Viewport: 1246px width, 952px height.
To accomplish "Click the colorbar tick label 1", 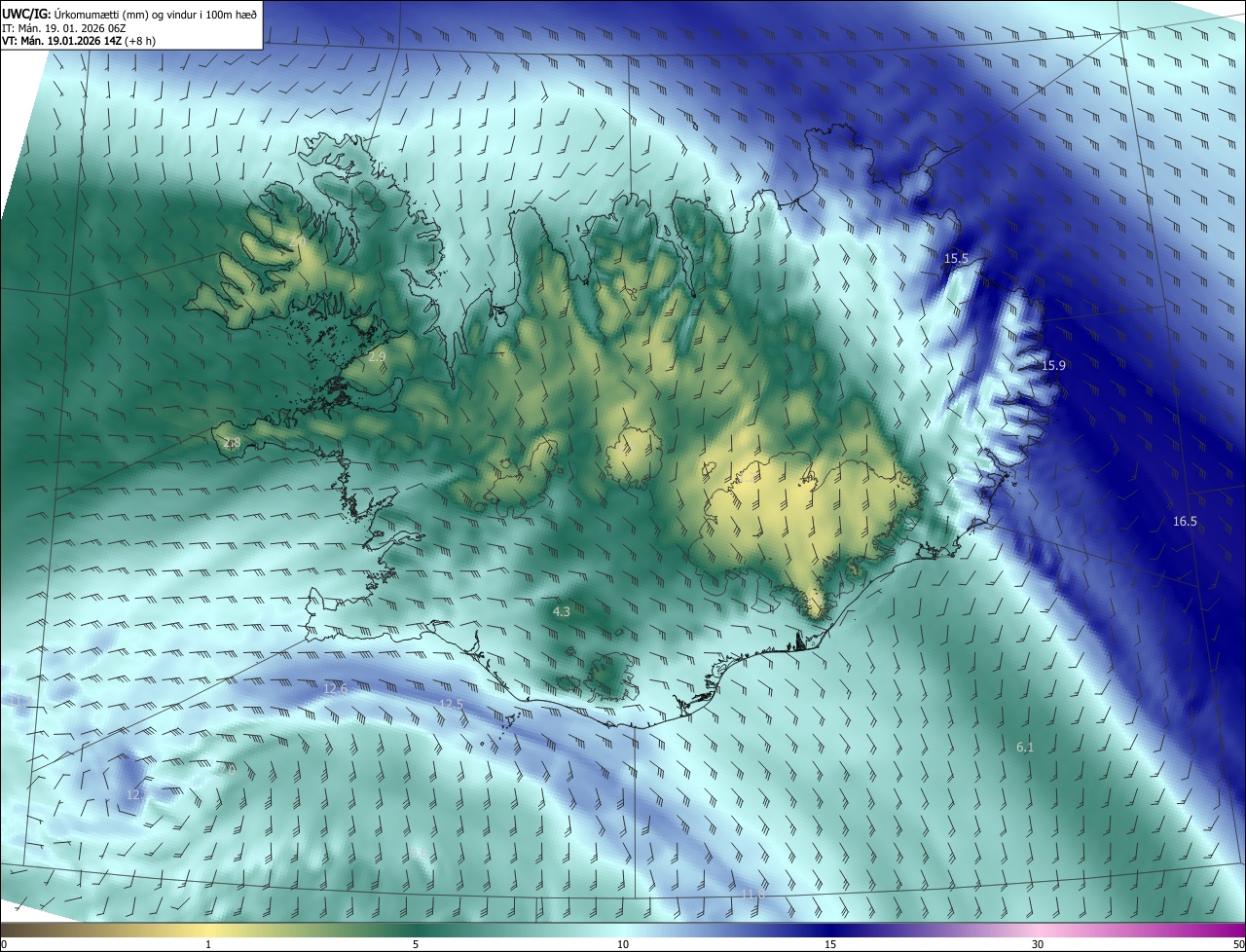I will [208, 945].
